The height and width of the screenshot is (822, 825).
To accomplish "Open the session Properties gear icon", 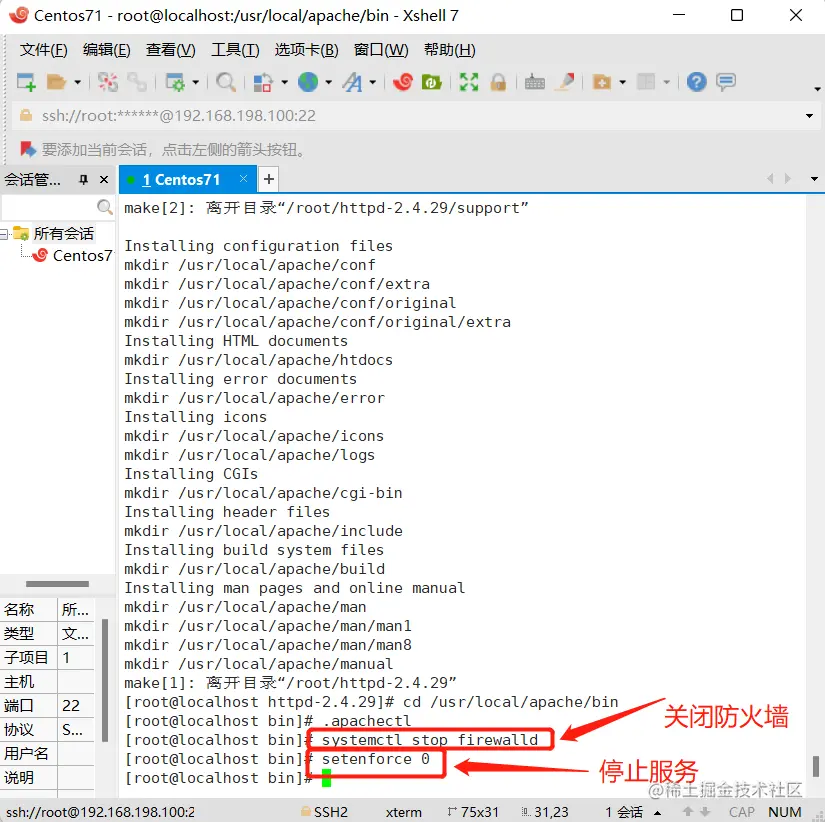I will tap(175, 82).
